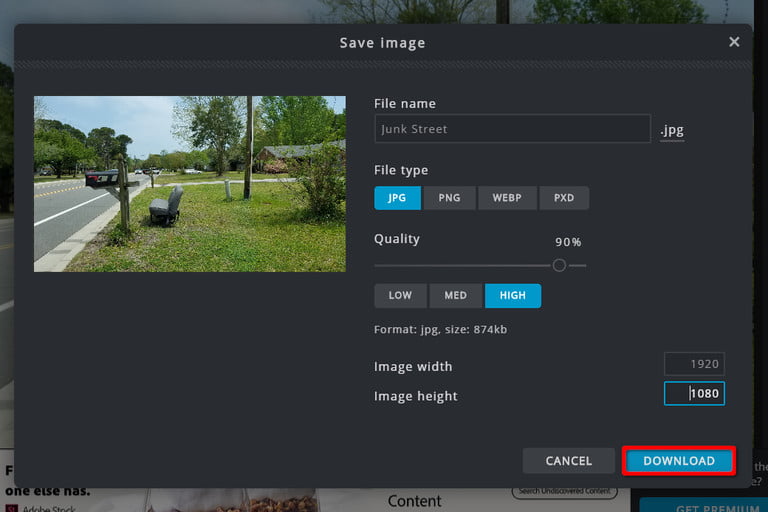Click the Quality slider handle
This screenshot has width=768, height=512.
(559, 266)
